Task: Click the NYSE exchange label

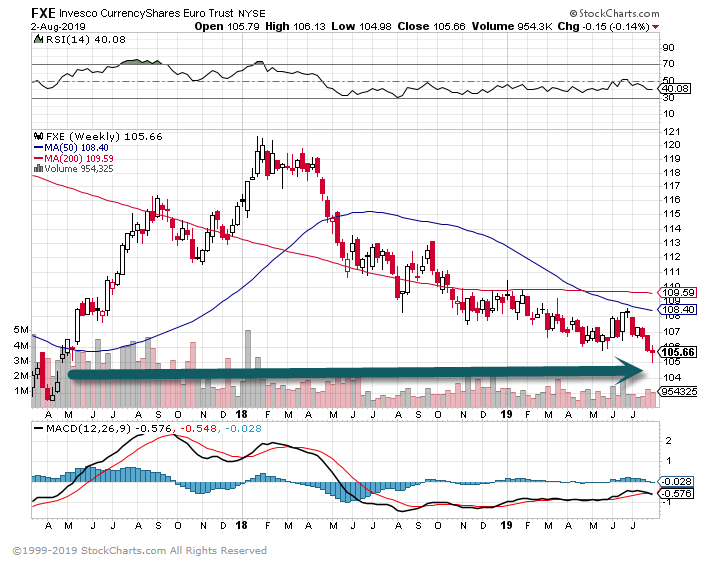Action: pyautogui.click(x=252, y=14)
